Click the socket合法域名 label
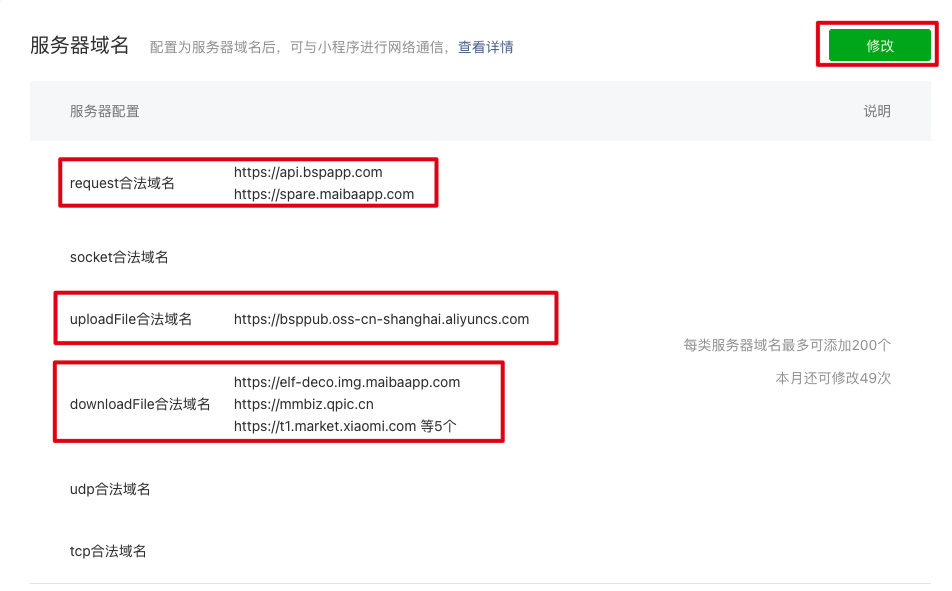This screenshot has height=591, width=952. [119, 257]
